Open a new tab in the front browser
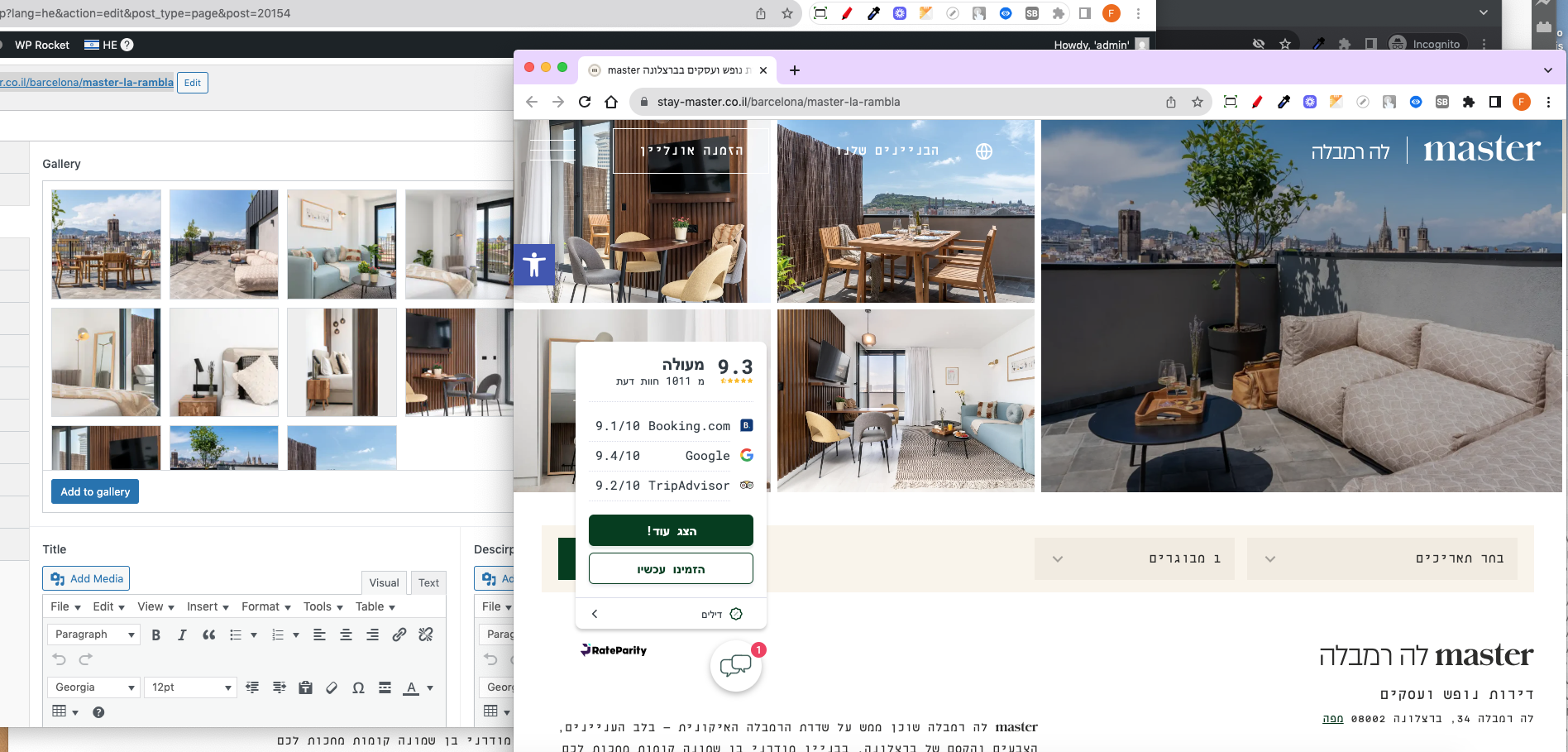Screen dimensions: 1568x752 (x=794, y=70)
